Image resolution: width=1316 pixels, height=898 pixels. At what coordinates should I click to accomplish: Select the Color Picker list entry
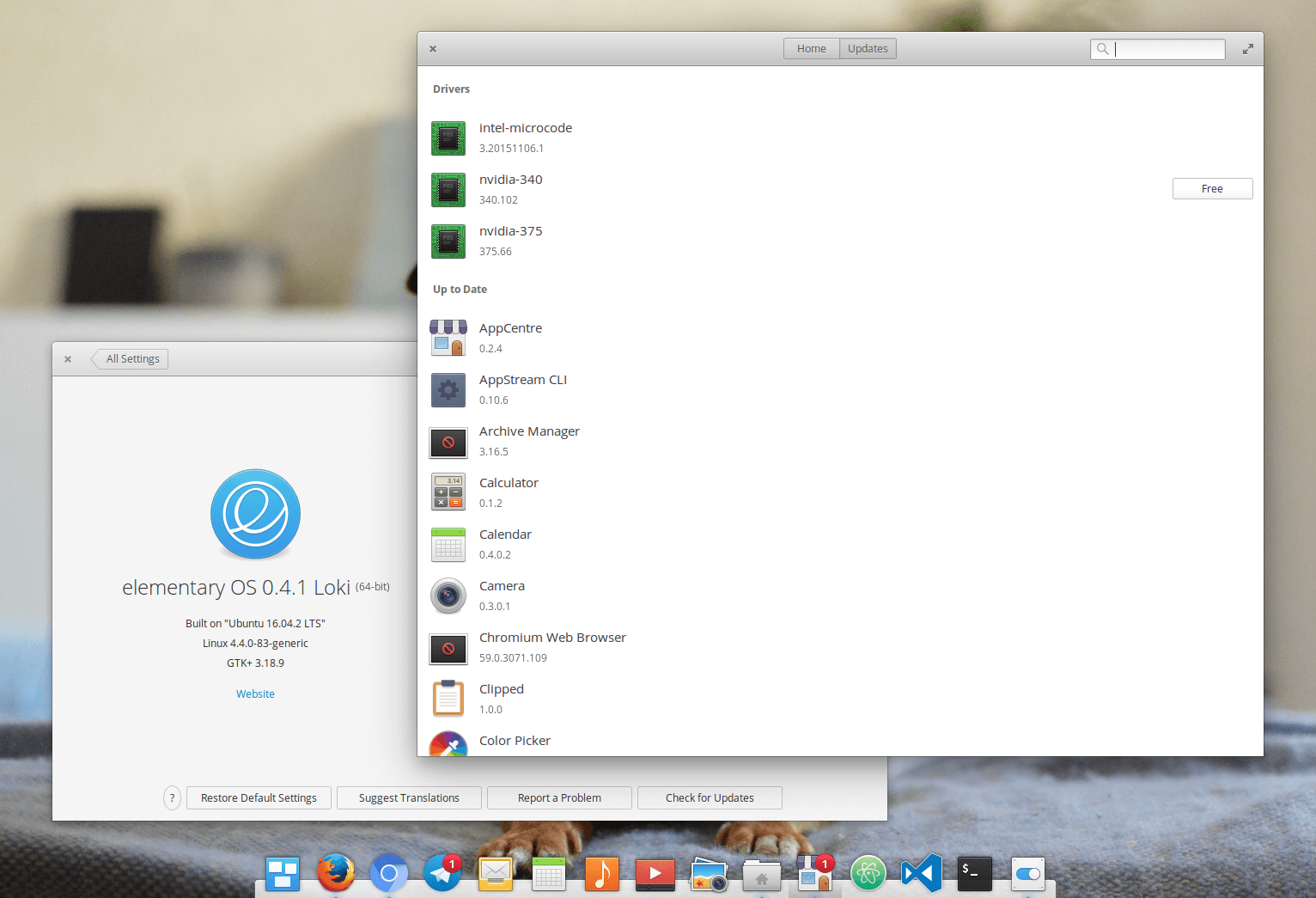pos(840,742)
